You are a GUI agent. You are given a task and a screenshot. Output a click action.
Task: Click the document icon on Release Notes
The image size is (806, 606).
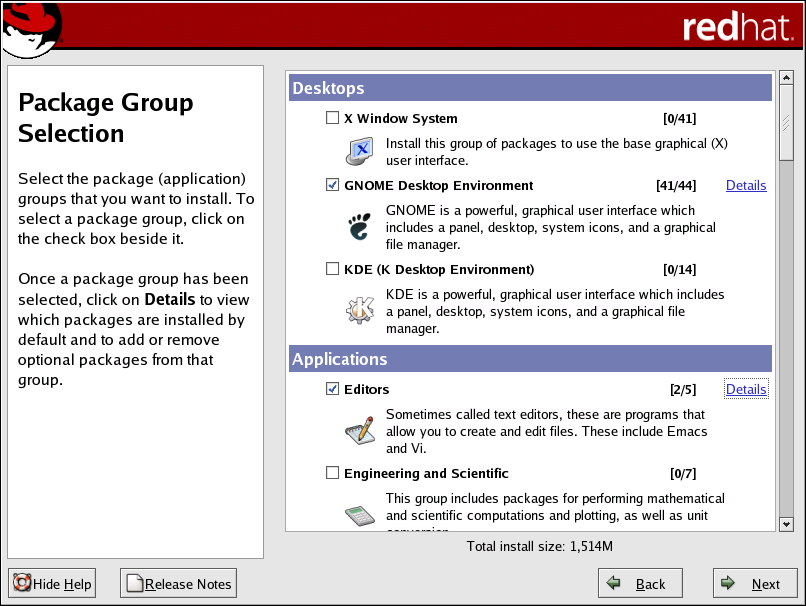point(134,584)
